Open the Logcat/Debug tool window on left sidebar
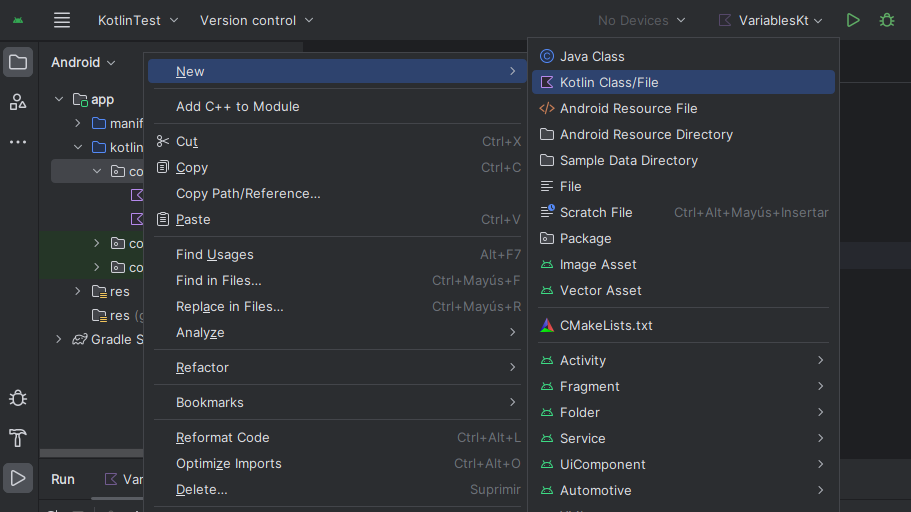 pos(18,398)
